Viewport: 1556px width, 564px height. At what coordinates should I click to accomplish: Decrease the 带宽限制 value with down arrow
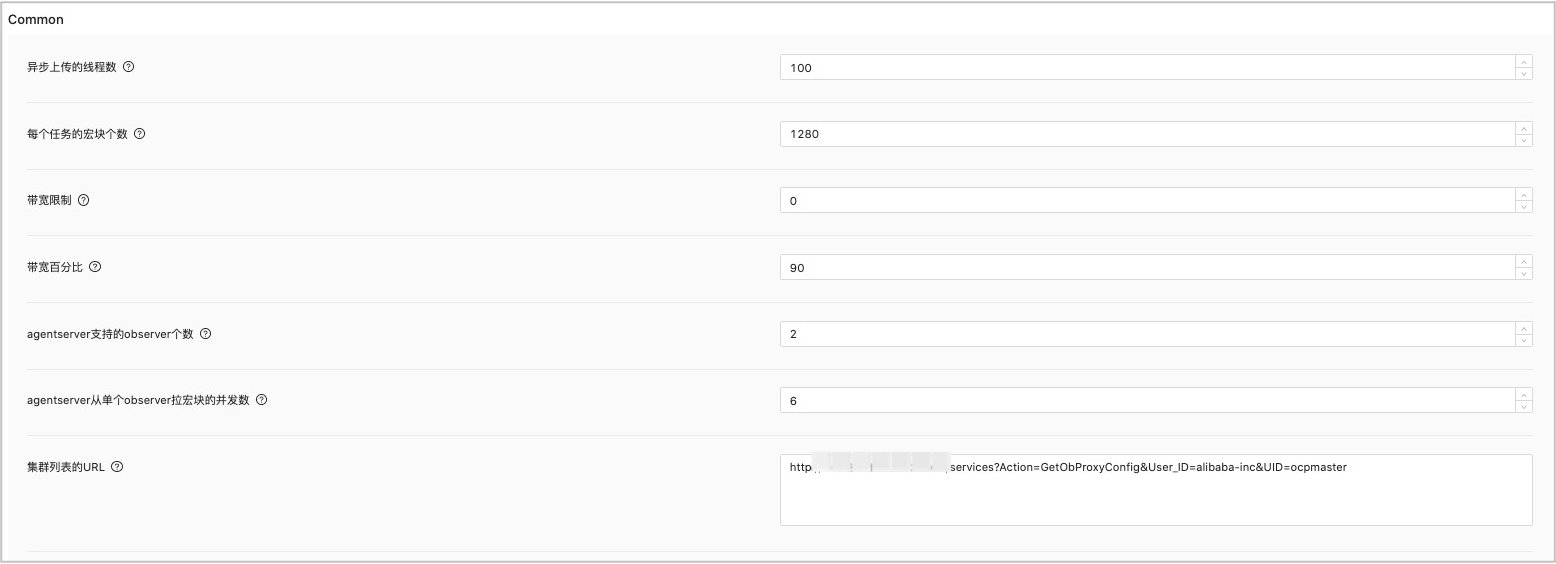point(1523,206)
